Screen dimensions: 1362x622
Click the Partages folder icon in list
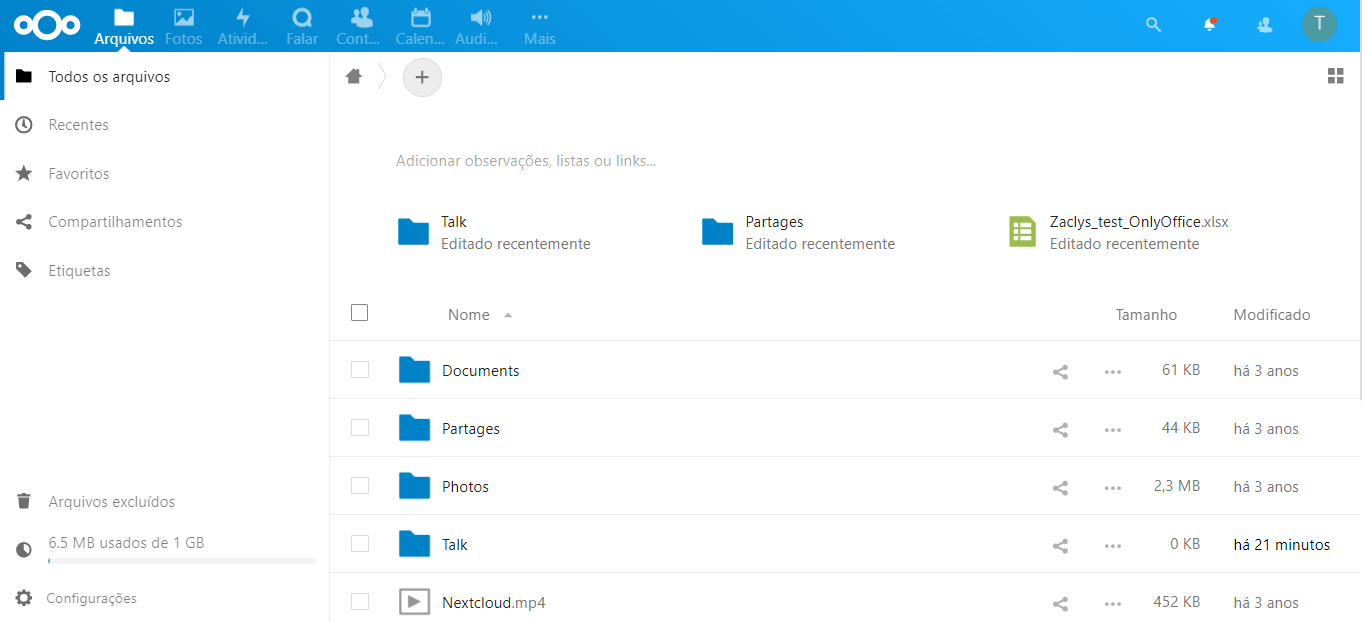414,428
